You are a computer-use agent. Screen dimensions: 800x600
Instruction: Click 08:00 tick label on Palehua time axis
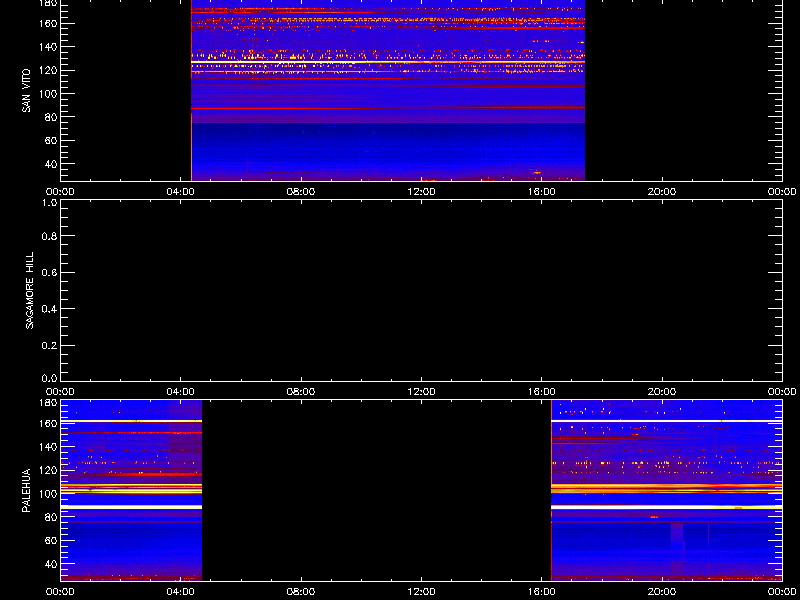(x=301, y=592)
